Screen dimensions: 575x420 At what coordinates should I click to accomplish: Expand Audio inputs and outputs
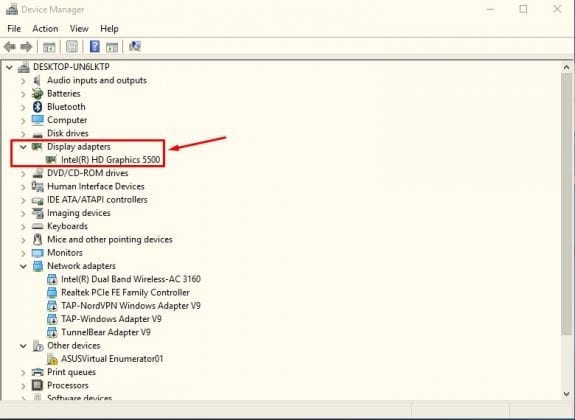[23, 81]
